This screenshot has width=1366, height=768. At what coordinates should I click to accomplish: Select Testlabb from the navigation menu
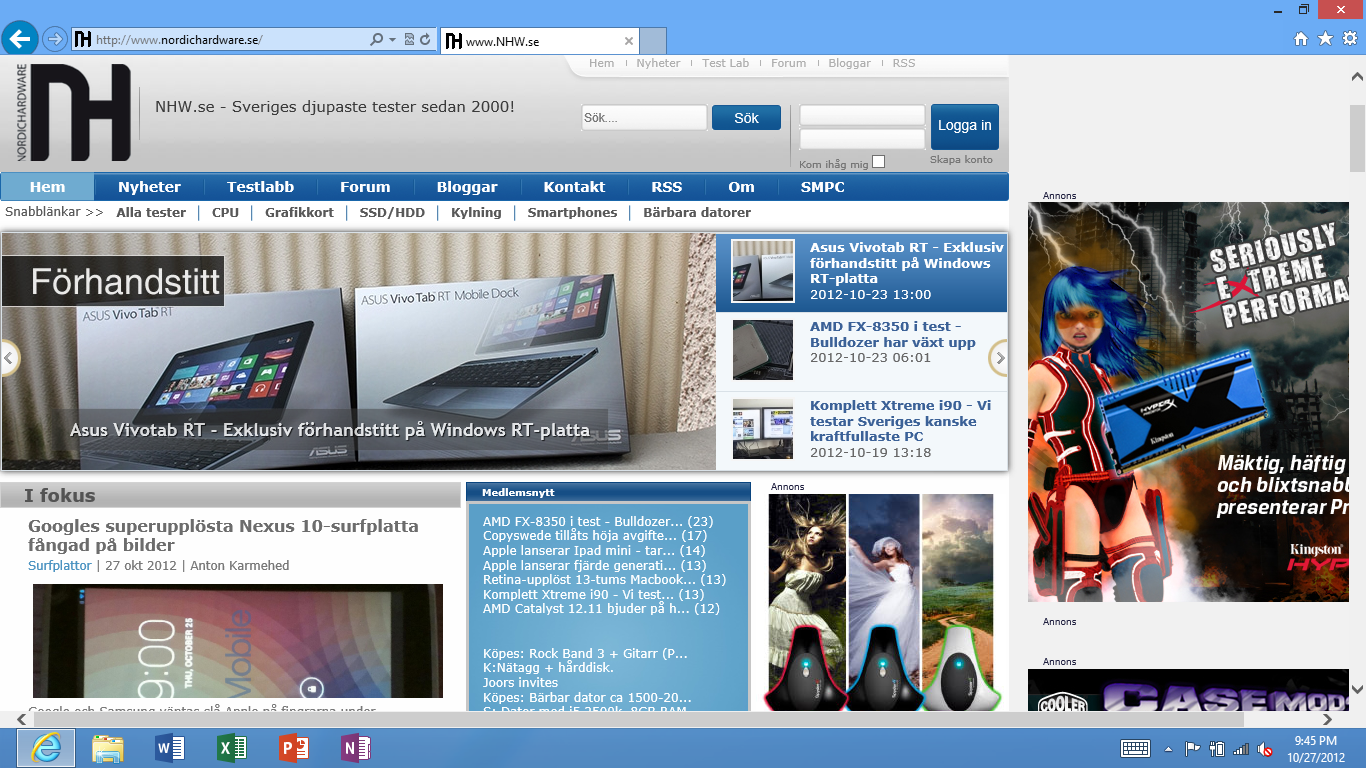261,187
